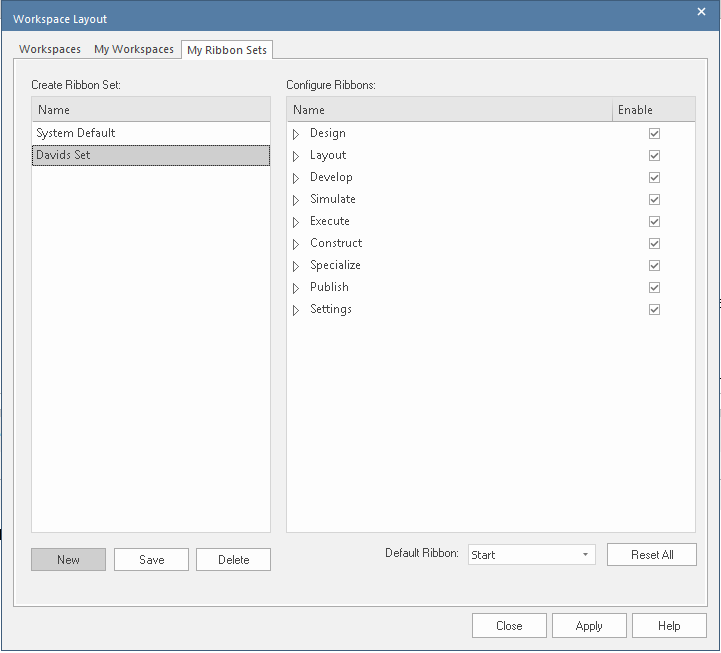
Task: Delete the selected ribbon set
Action: click(233, 560)
